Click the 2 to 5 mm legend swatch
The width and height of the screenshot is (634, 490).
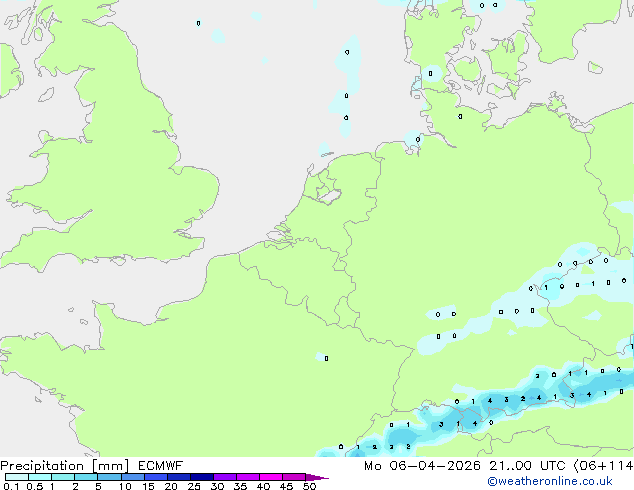point(86,477)
